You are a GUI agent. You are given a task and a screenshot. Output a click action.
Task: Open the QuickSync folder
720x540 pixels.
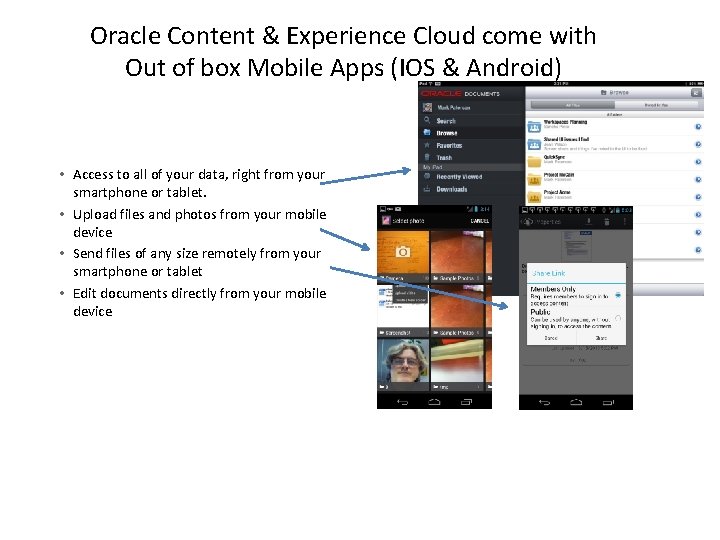click(614, 161)
